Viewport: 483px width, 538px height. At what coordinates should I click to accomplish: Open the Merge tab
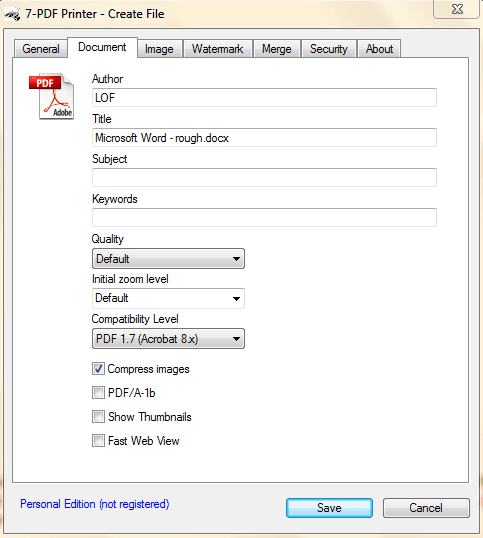pos(276,49)
